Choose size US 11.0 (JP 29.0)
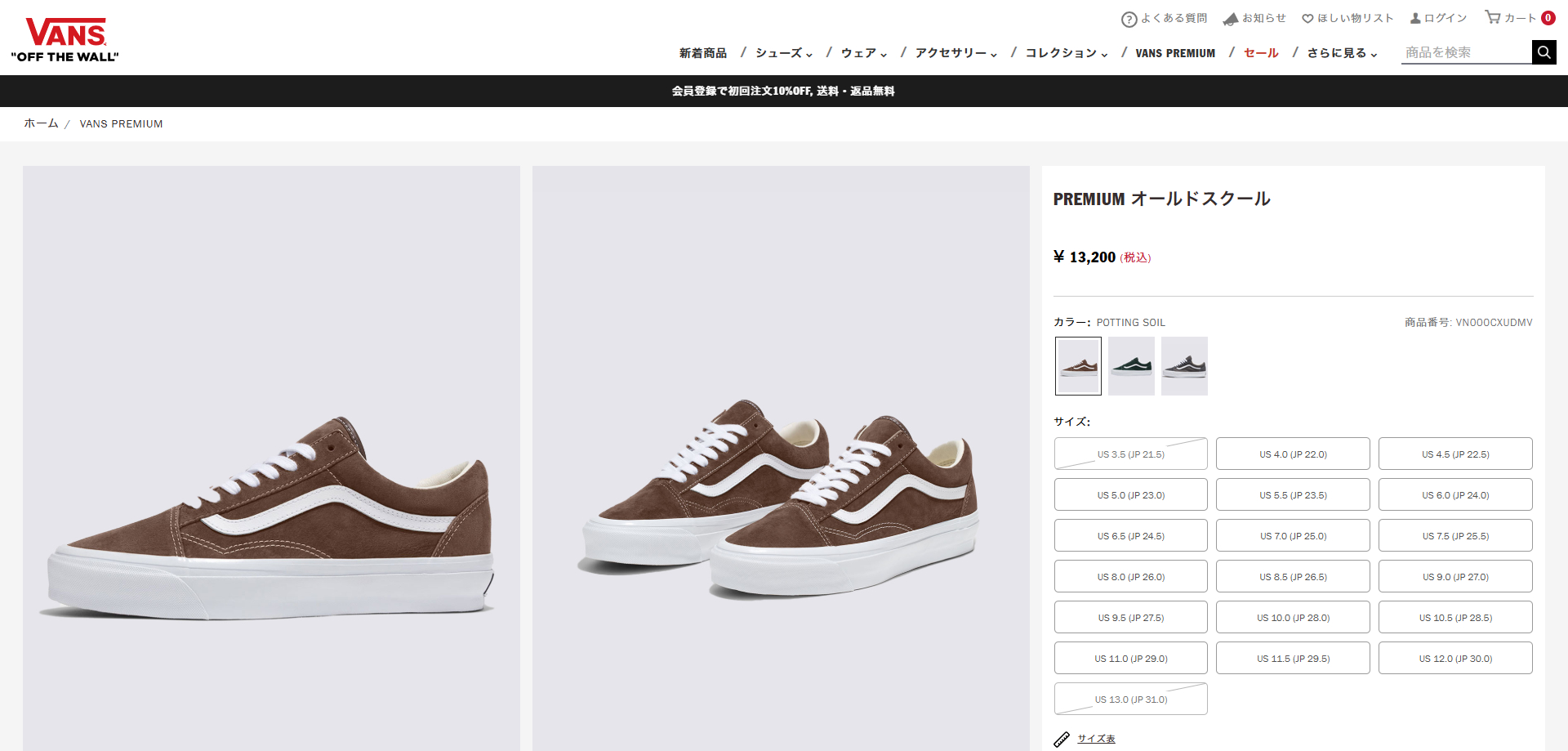Image resolution: width=1568 pixels, height=751 pixels. tap(1131, 658)
